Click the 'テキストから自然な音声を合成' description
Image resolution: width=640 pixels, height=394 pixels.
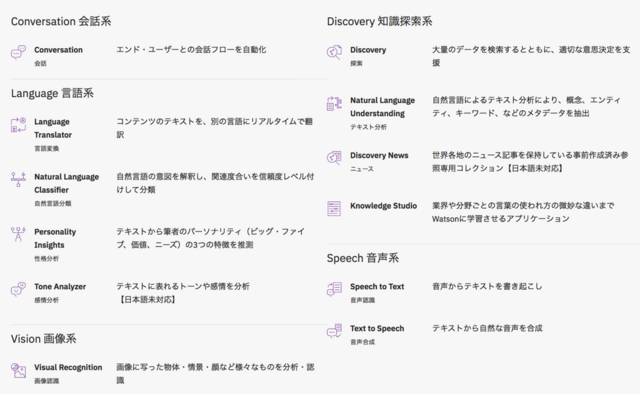point(487,328)
